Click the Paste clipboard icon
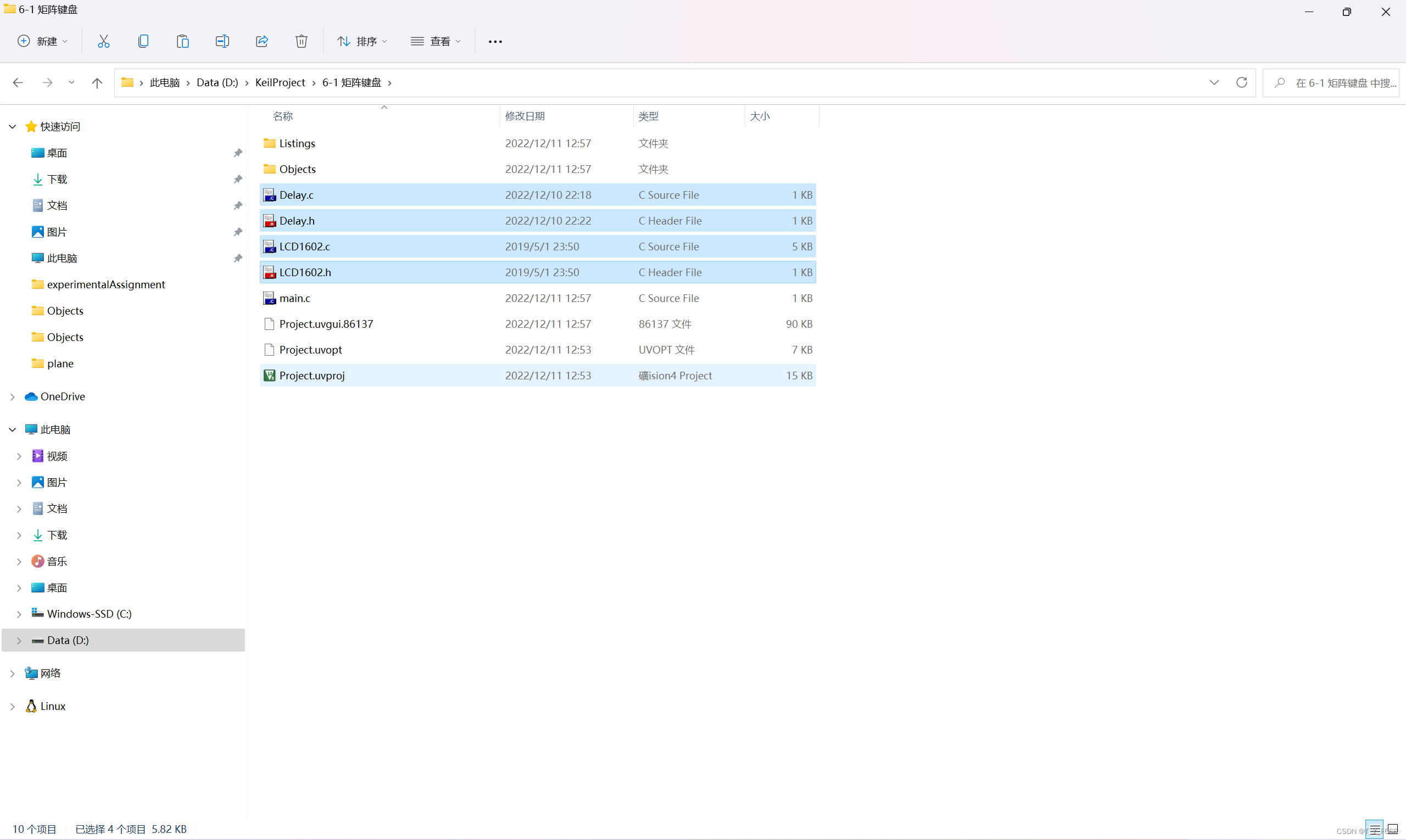Image resolution: width=1406 pixels, height=840 pixels. 182,41
